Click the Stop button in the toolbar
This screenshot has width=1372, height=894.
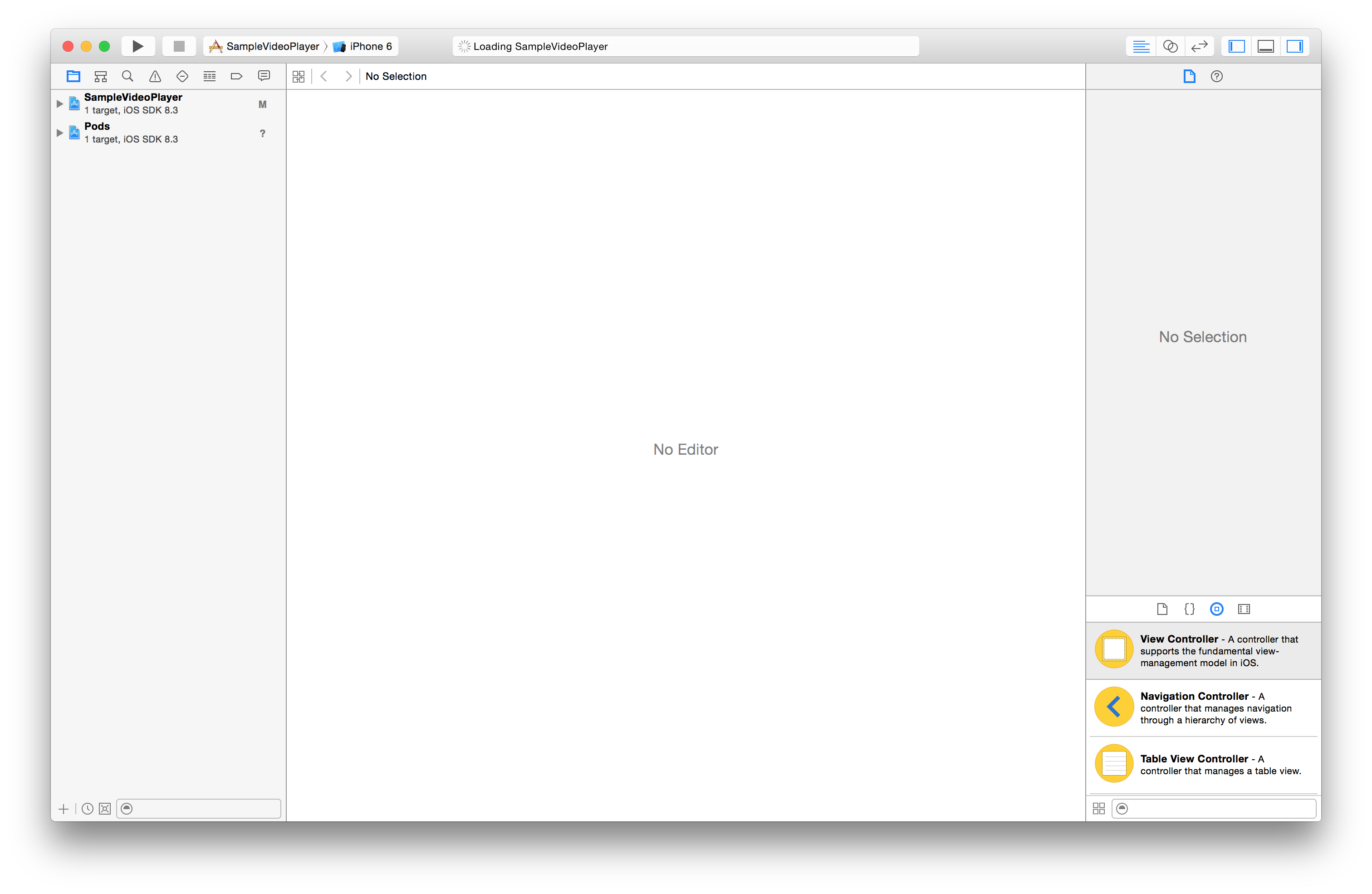[x=179, y=46]
